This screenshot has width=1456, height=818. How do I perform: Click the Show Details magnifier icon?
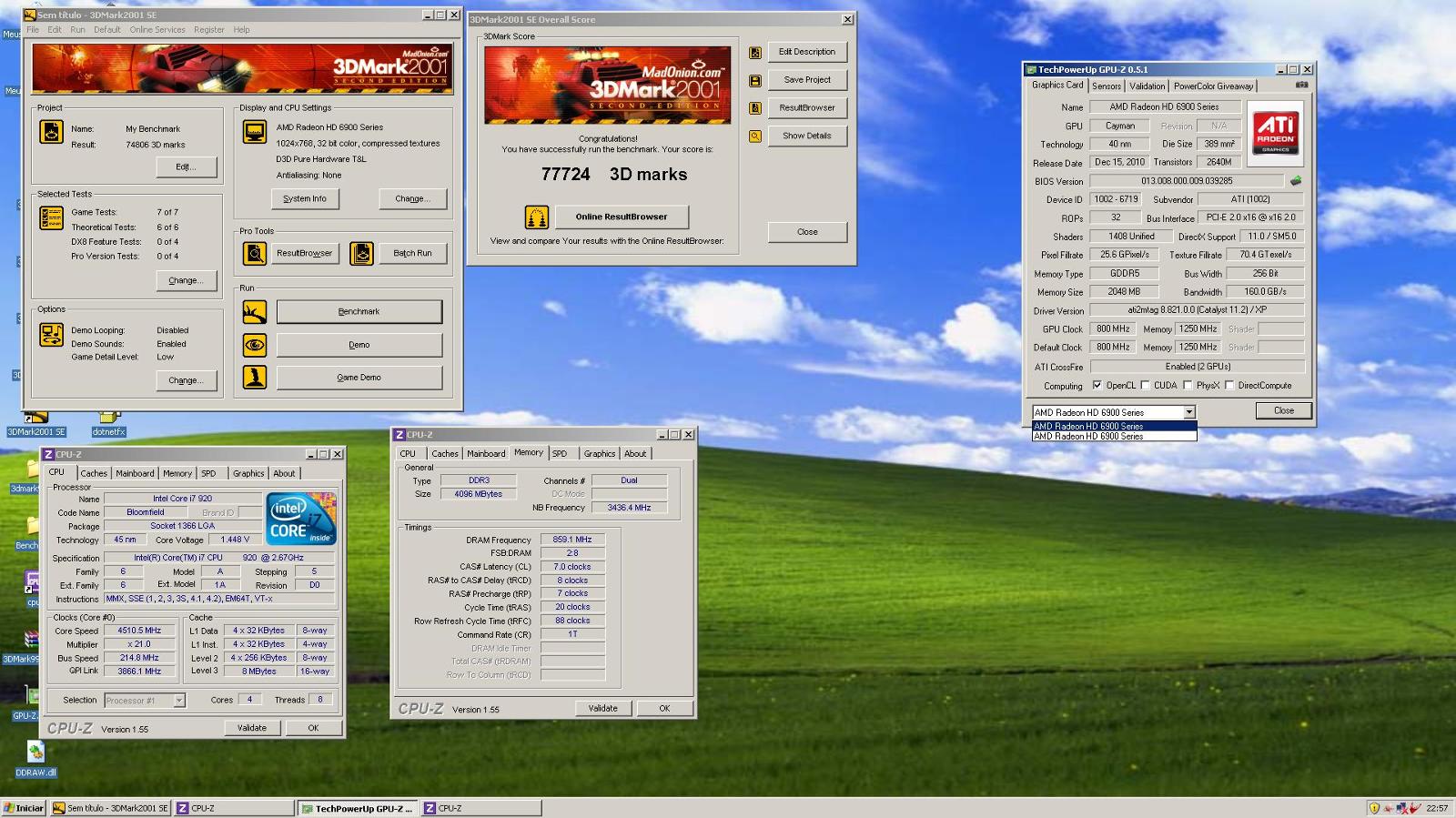coord(755,136)
